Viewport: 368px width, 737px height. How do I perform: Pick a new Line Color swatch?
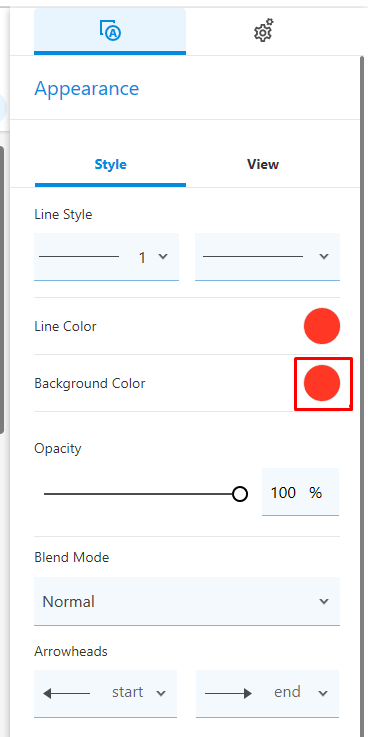click(322, 326)
